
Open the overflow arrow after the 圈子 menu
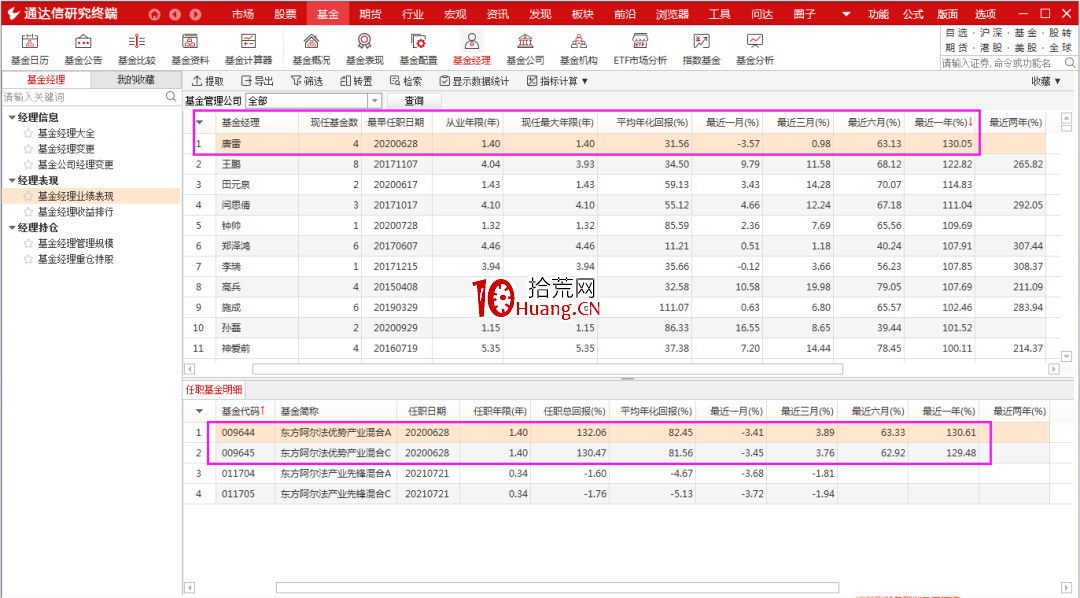tap(846, 14)
